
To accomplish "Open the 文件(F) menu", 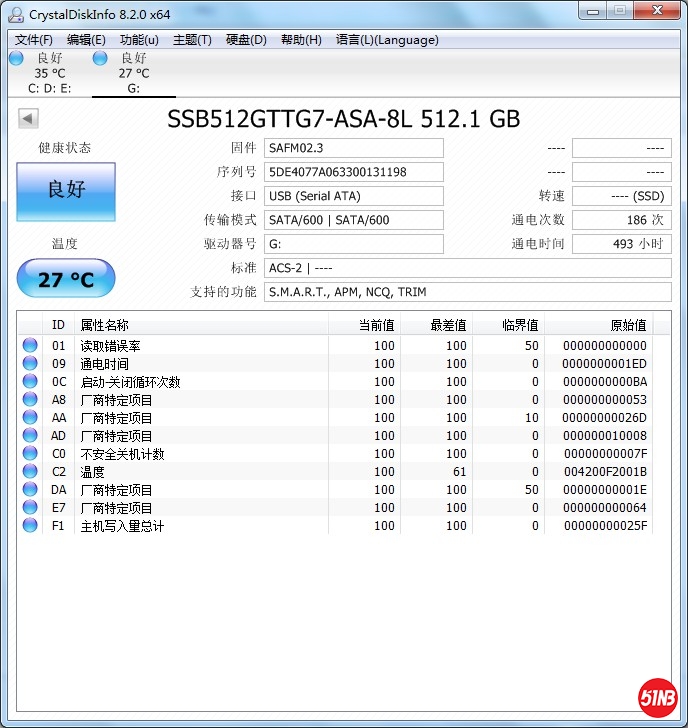I will (34, 40).
